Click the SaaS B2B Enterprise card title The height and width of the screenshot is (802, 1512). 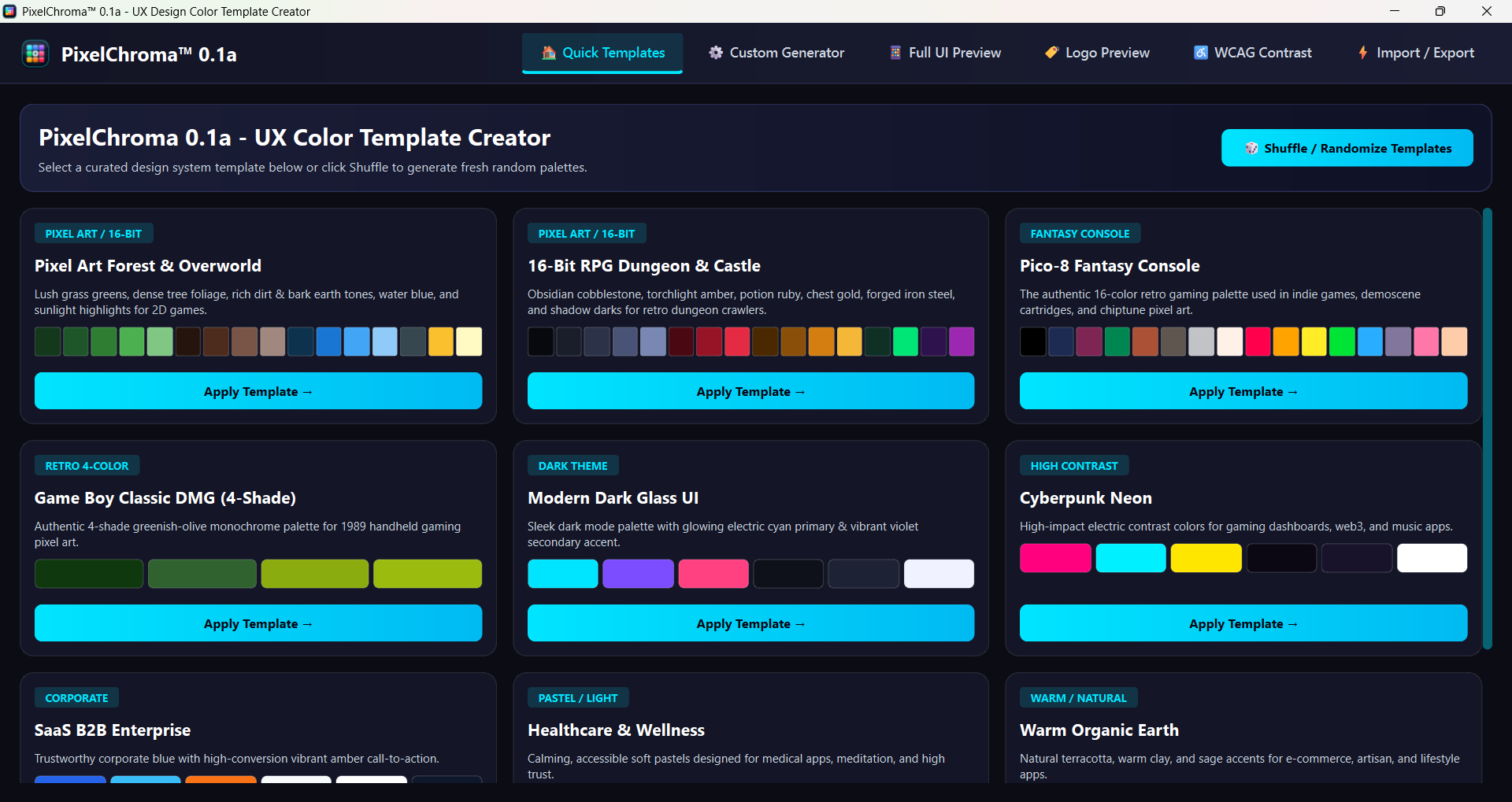(113, 730)
